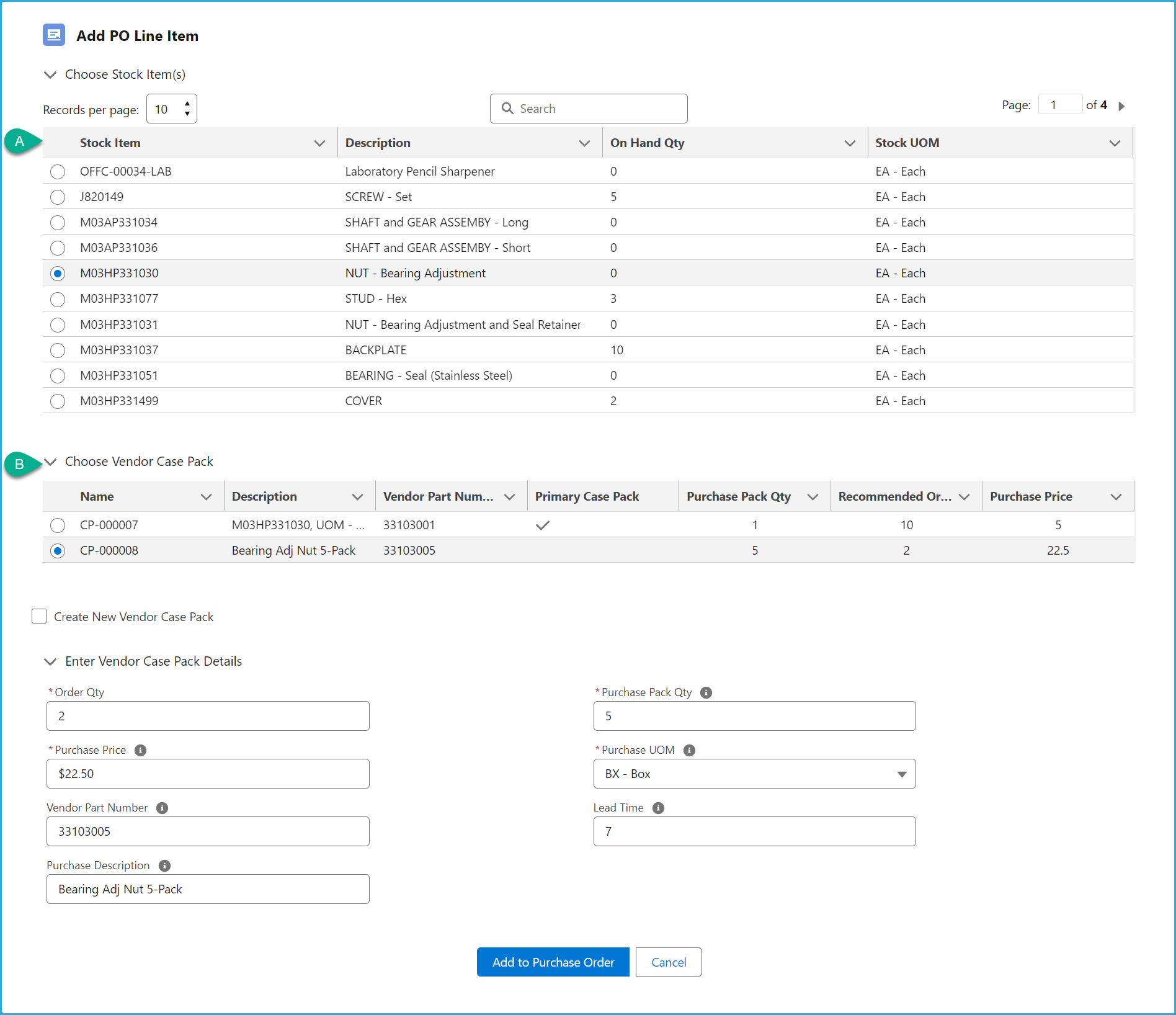Click the info icon beside Vendor Part Number
This screenshot has width=1176, height=1015.
[162, 808]
